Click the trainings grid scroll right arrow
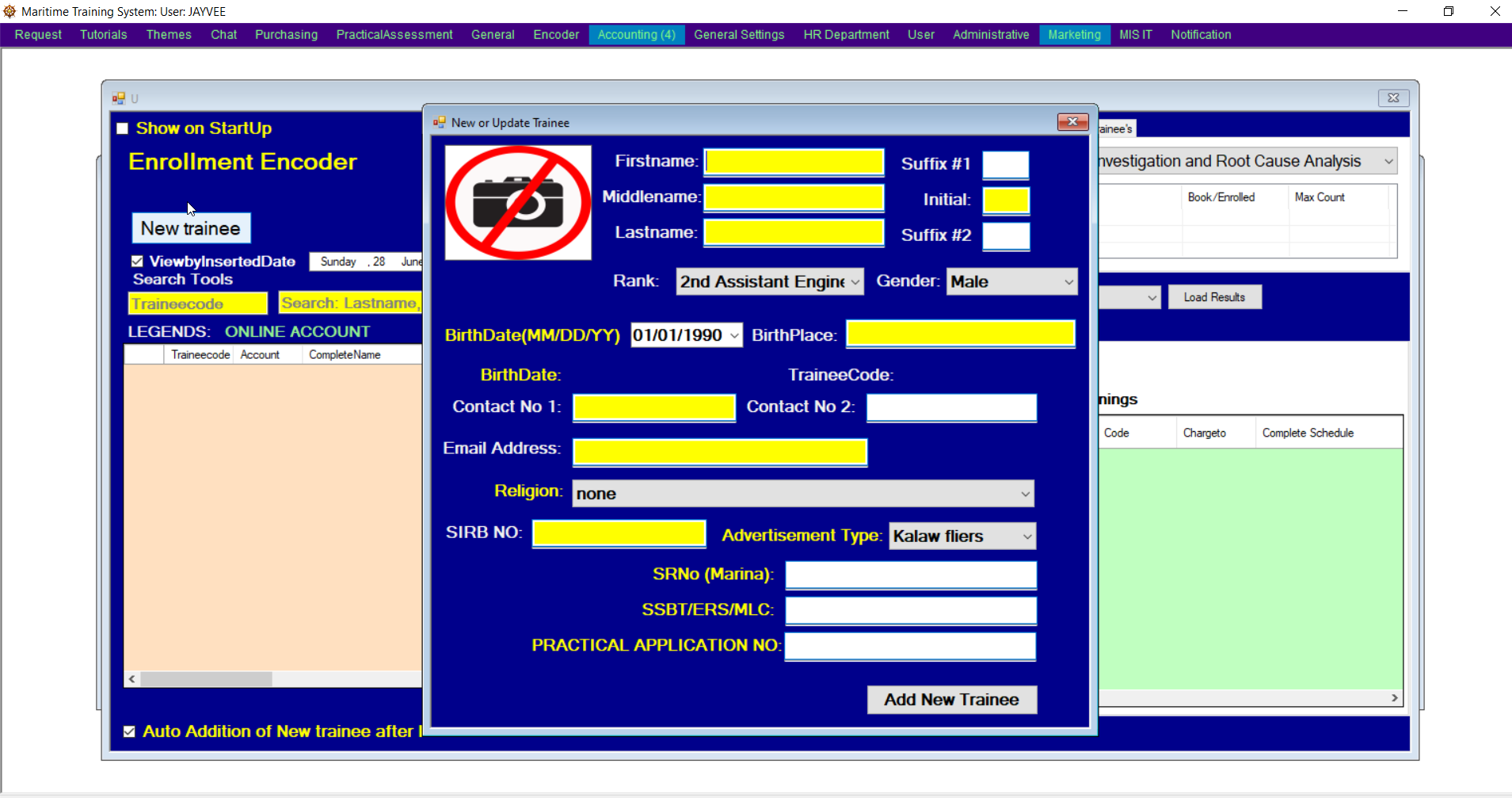This screenshot has height=798, width=1512. tap(1395, 698)
